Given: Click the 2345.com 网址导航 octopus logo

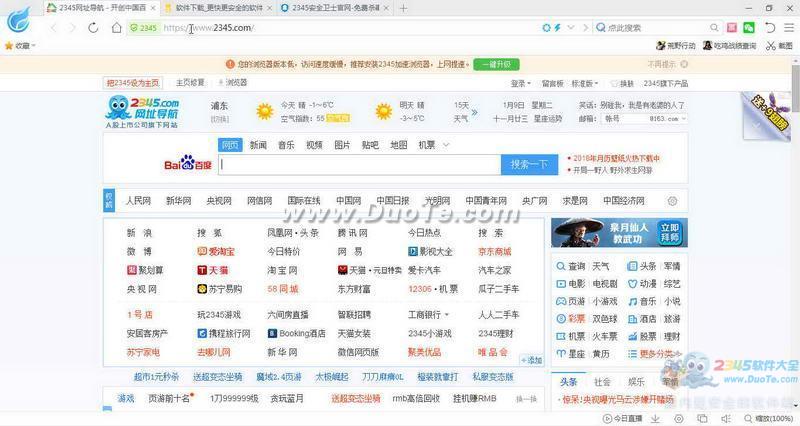Looking at the screenshot, I should [x=142, y=111].
